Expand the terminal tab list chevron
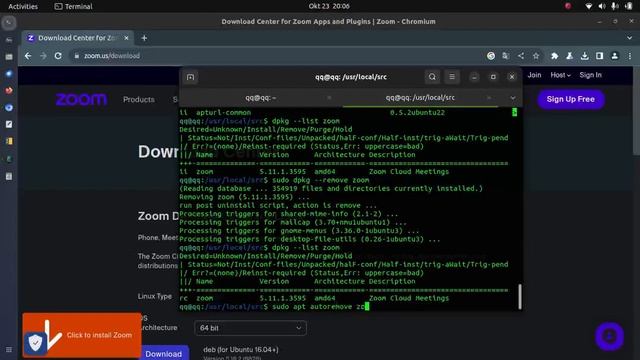The image size is (640, 360). [x=513, y=98]
